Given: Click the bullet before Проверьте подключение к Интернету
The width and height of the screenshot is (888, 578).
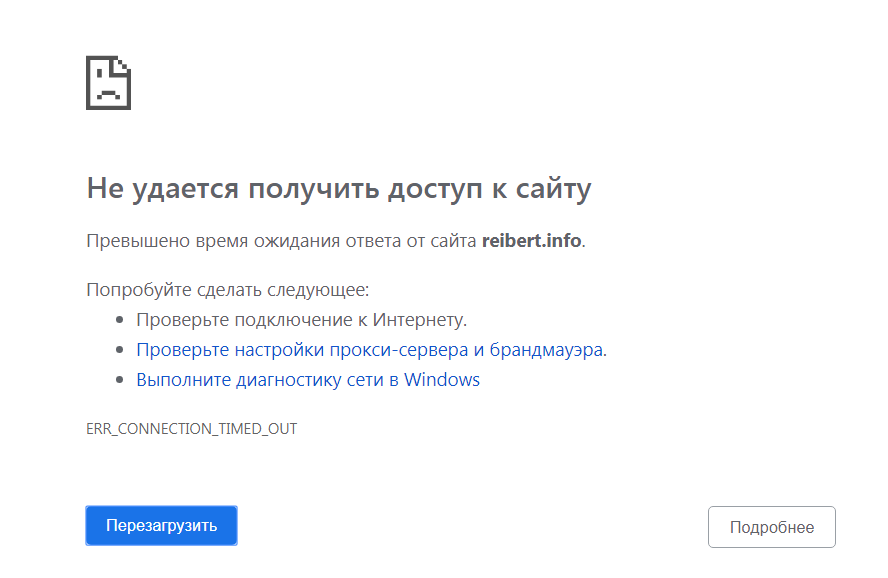Looking at the screenshot, I should [120, 321].
